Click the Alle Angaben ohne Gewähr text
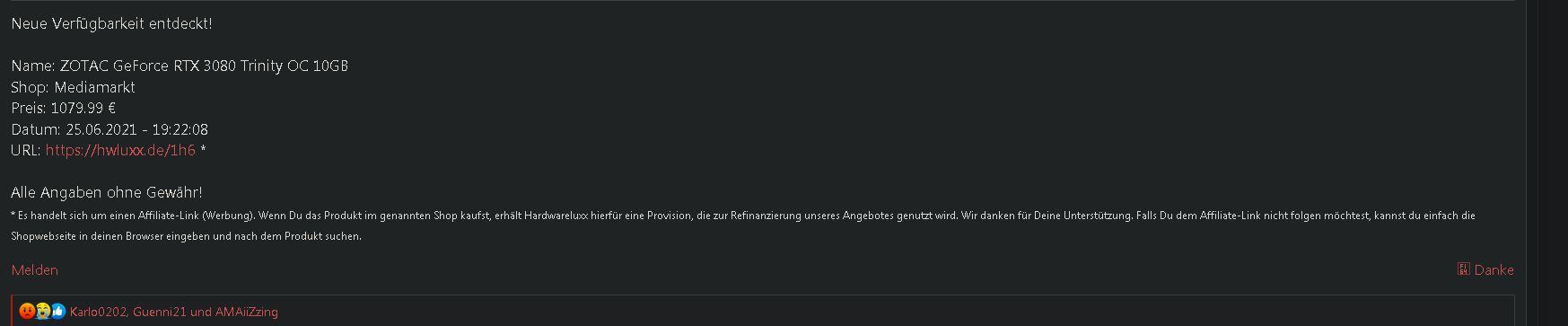The image size is (1568, 326). pyautogui.click(x=106, y=192)
